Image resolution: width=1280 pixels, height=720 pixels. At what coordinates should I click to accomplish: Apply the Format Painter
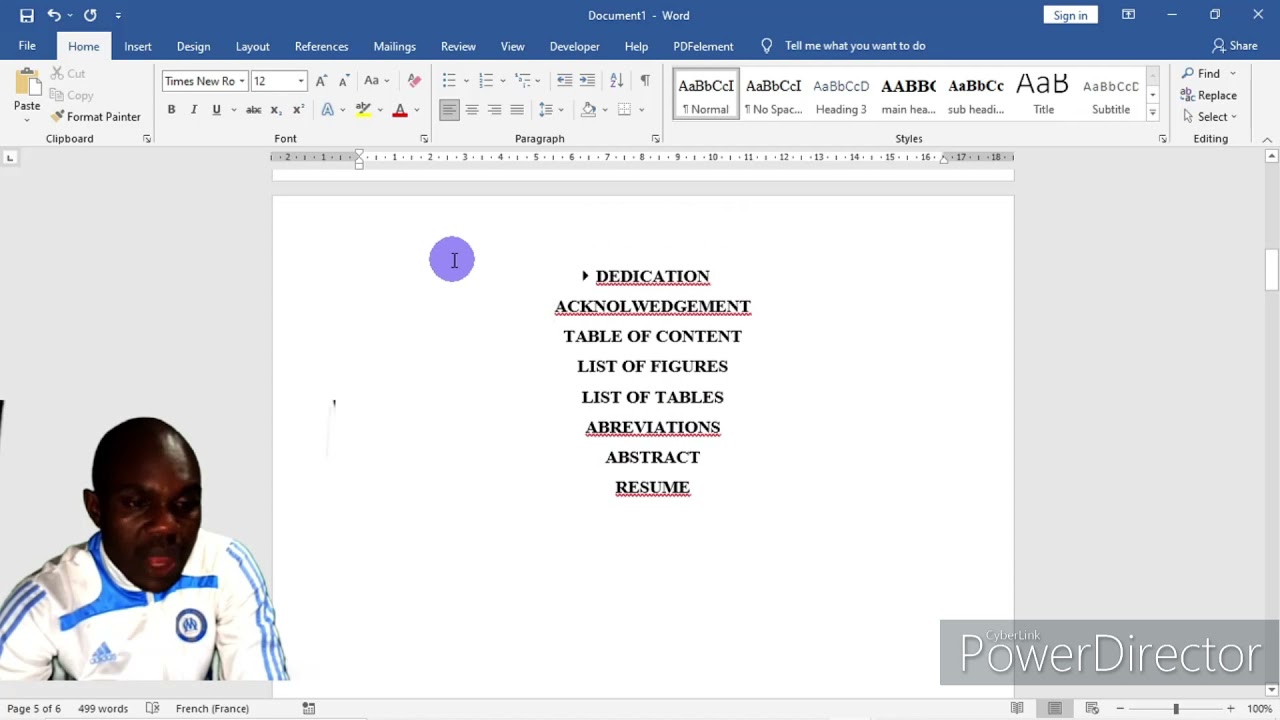tap(96, 117)
